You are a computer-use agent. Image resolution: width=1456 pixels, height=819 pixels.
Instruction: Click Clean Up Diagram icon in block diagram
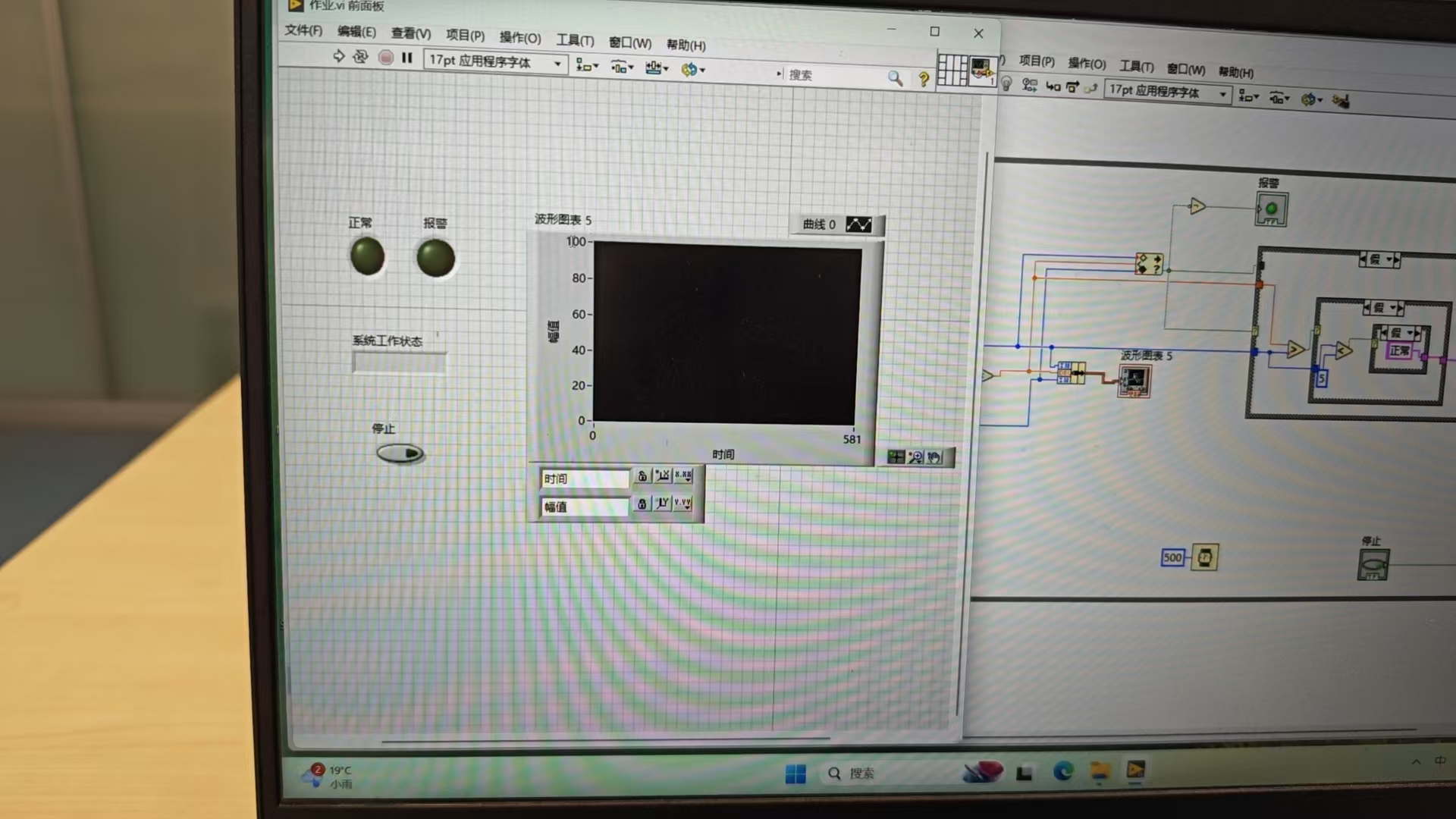coord(1341,101)
